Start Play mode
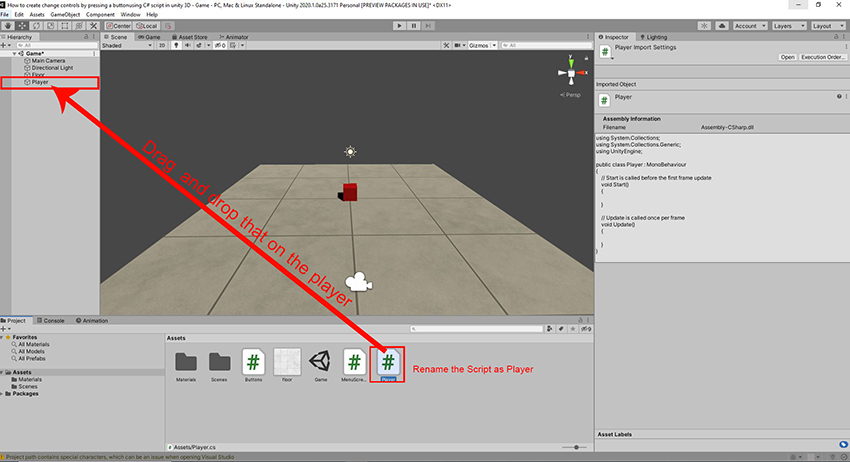The width and height of the screenshot is (850, 462). click(399, 25)
